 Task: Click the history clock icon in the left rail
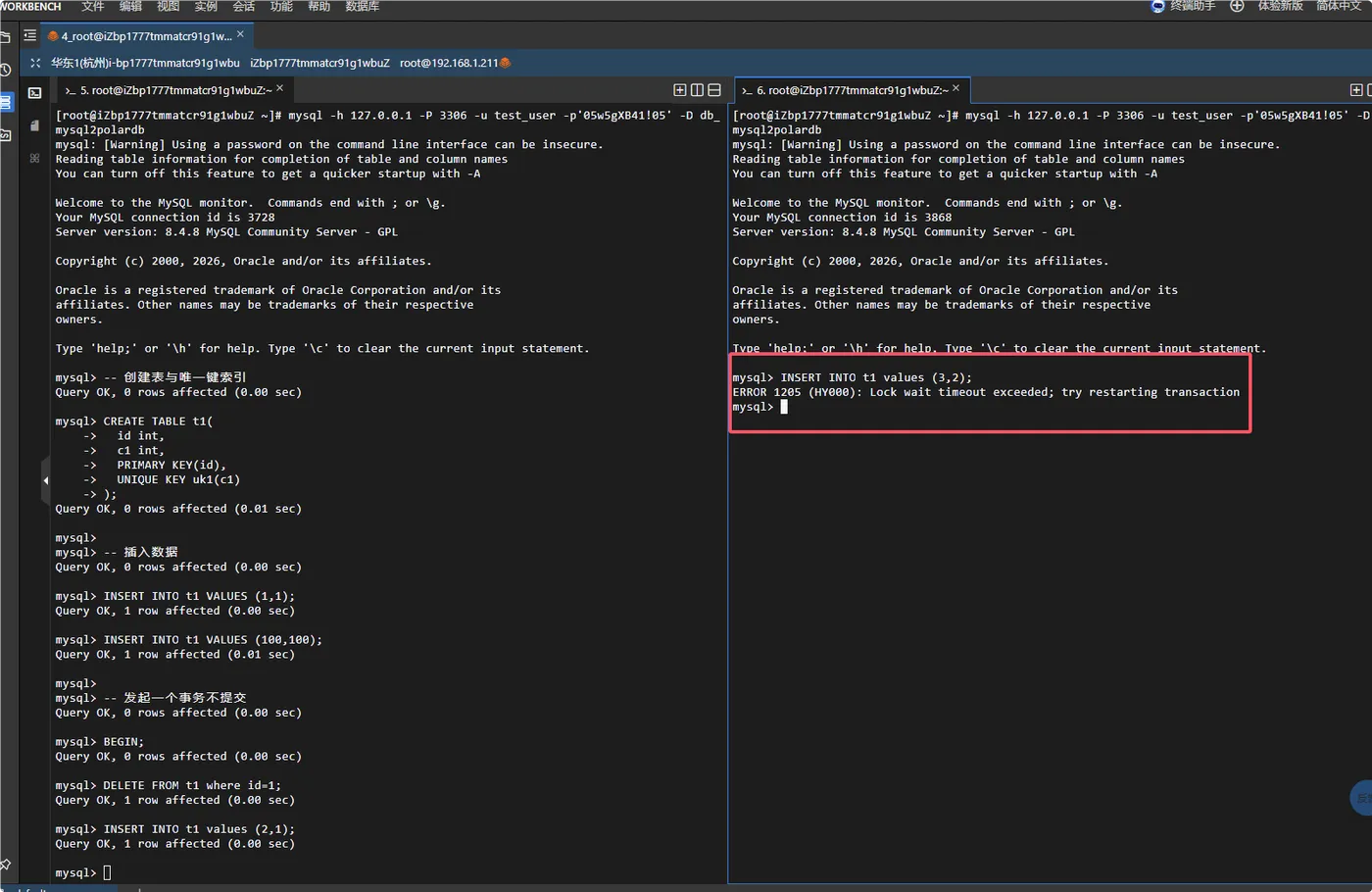tap(5, 70)
